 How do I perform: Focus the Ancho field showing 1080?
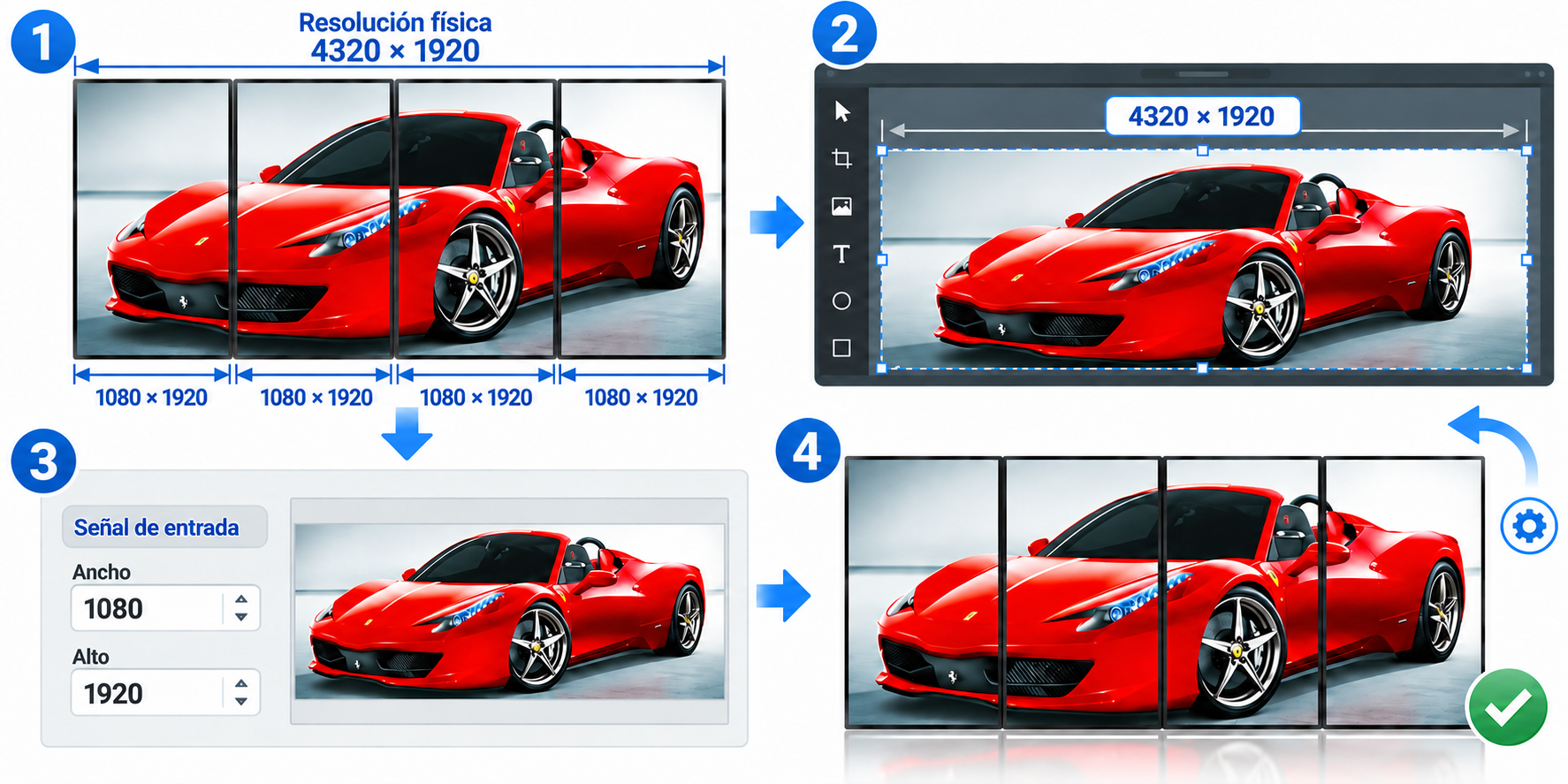tap(165, 608)
